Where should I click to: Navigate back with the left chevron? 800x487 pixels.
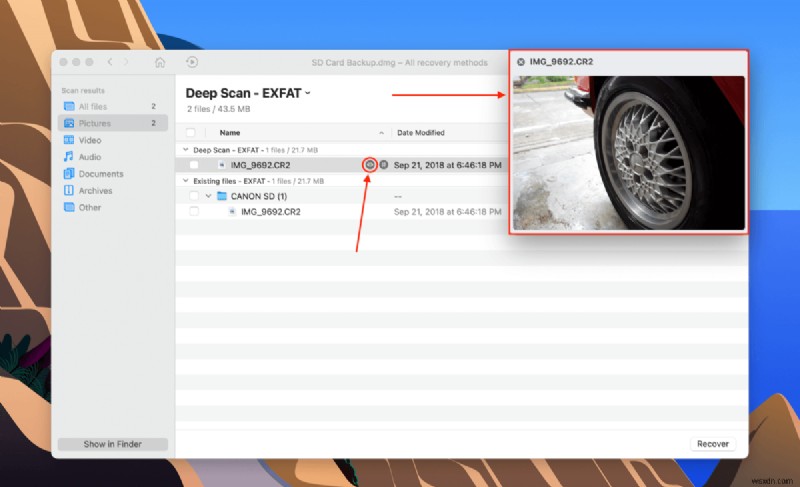110,62
